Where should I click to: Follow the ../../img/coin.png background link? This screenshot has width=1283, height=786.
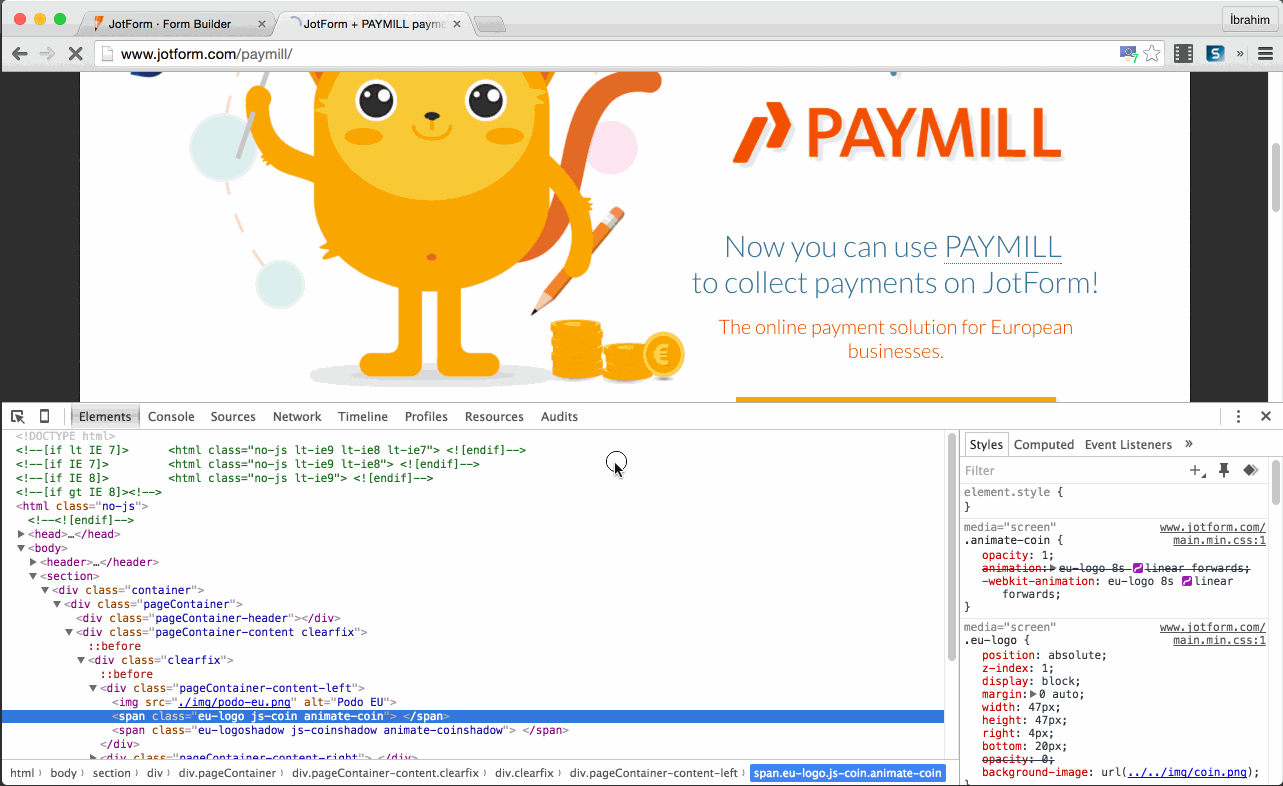1188,773
